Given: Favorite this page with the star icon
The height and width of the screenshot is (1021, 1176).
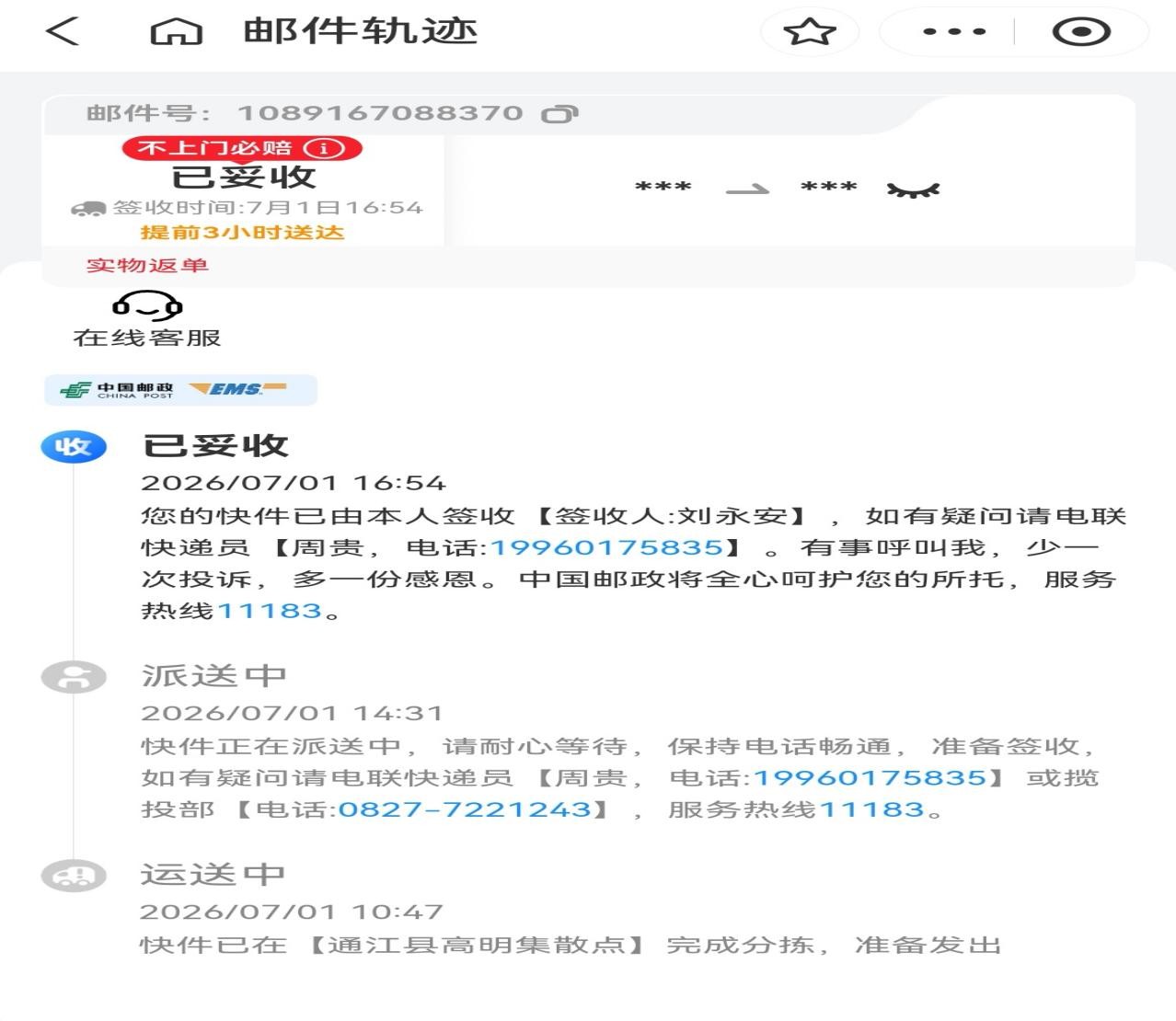Looking at the screenshot, I should click(810, 32).
